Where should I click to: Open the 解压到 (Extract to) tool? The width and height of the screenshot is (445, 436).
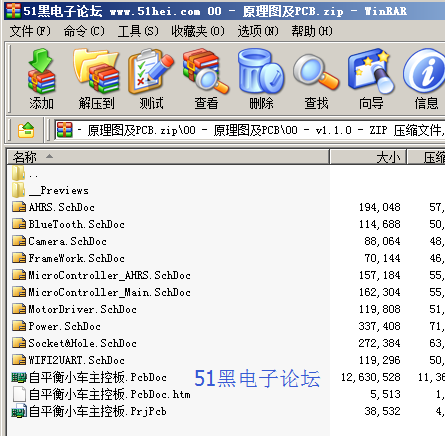point(96,79)
